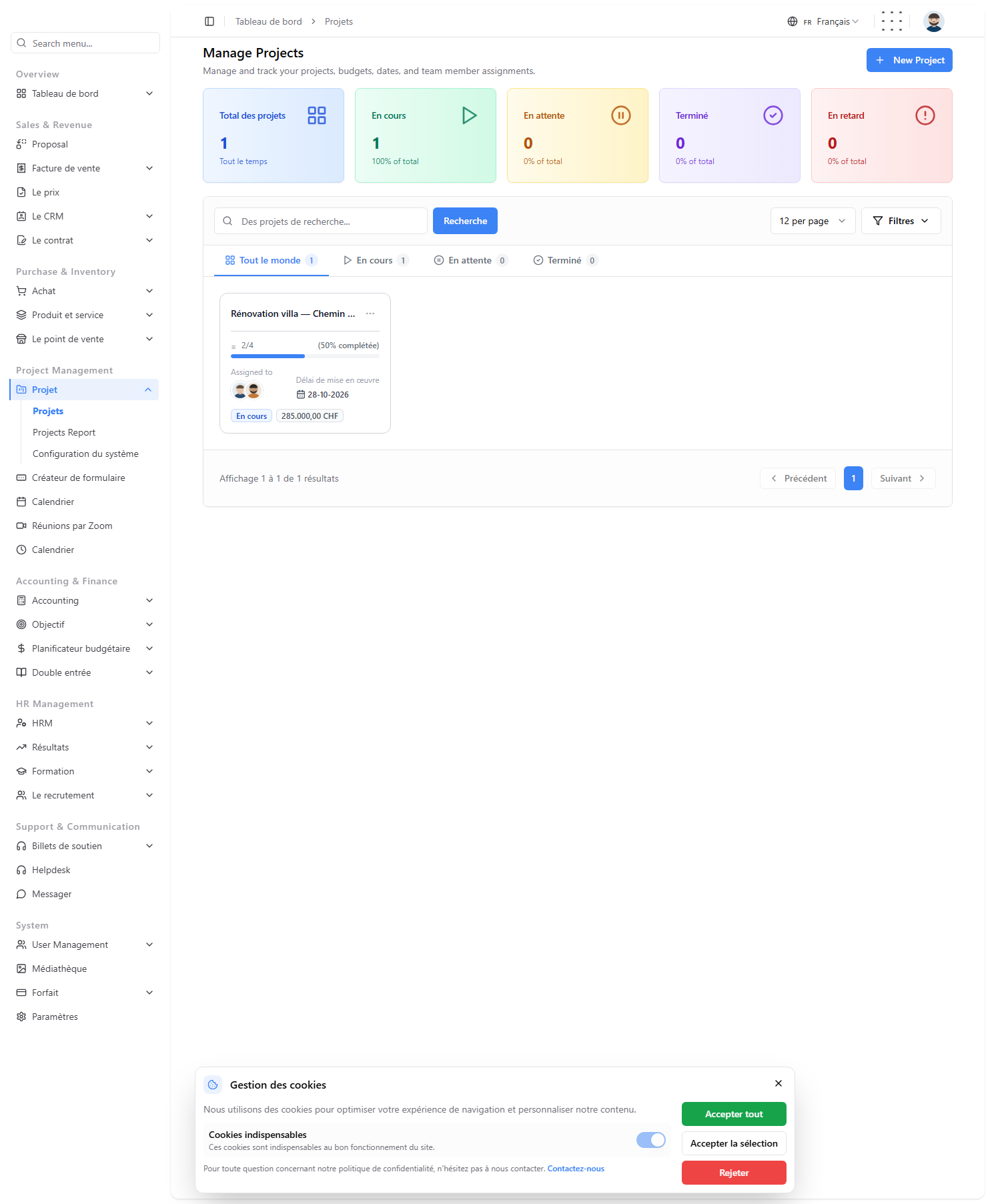
Task: Focus the Des projets de recherche field
Action: click(x=321, y=221)
